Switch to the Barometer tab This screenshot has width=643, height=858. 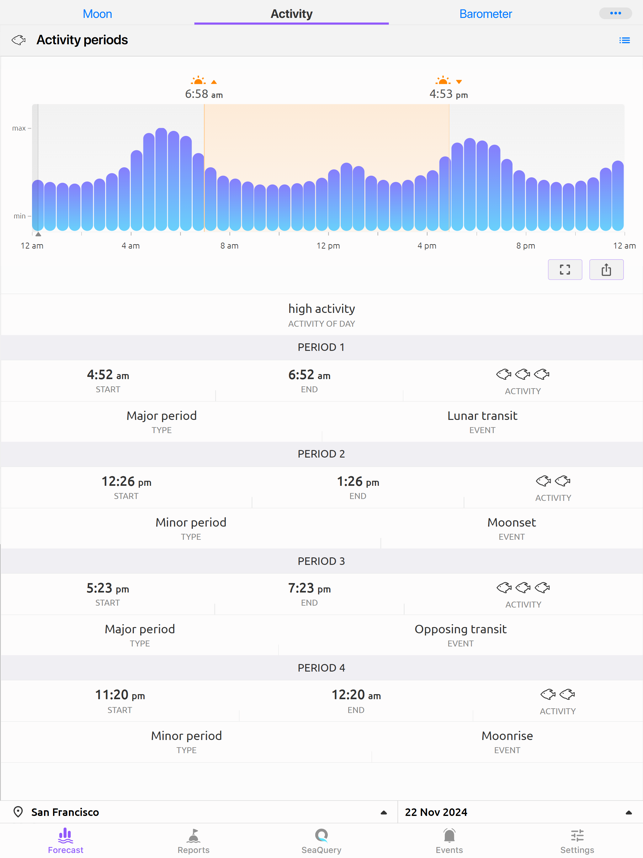tap(485, 14)
